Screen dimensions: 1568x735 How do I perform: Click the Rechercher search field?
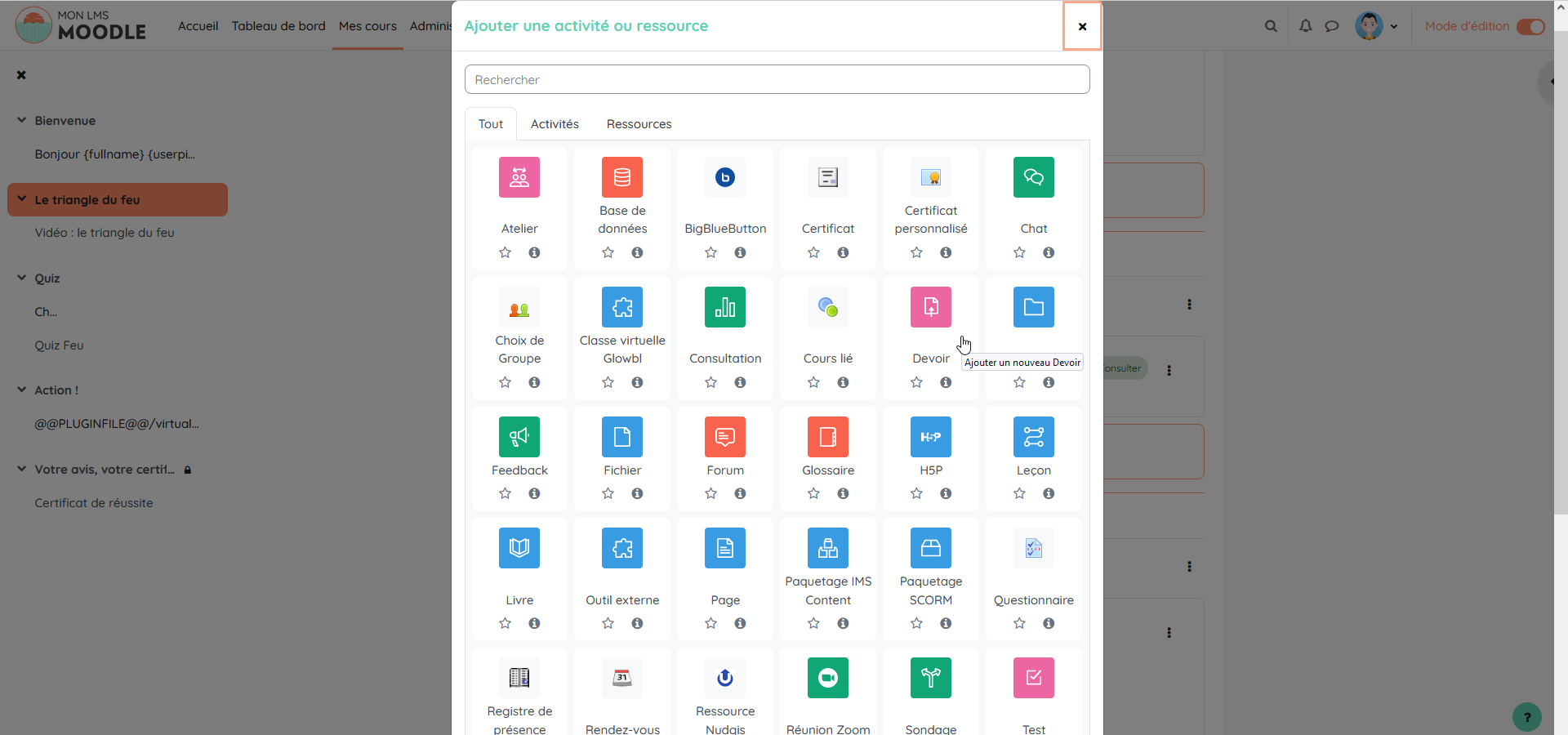tap(777, 80)
